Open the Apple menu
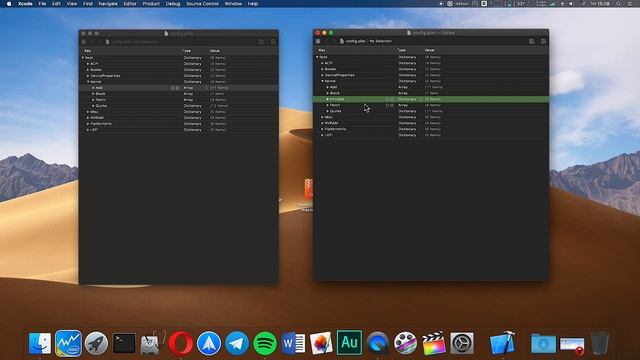Screen dimensions: 640x360 9,4
